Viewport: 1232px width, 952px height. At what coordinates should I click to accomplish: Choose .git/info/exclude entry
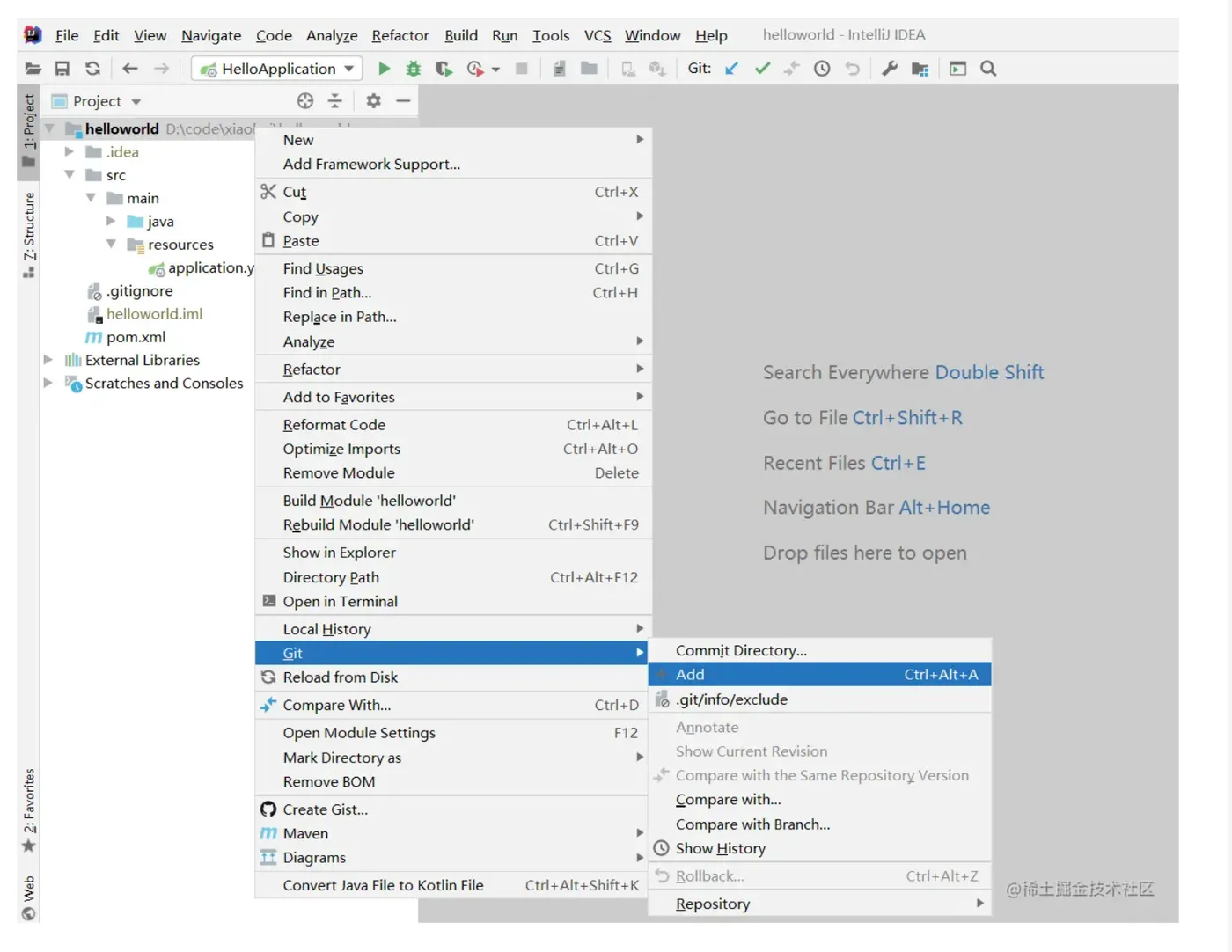[x=819, y=699]
